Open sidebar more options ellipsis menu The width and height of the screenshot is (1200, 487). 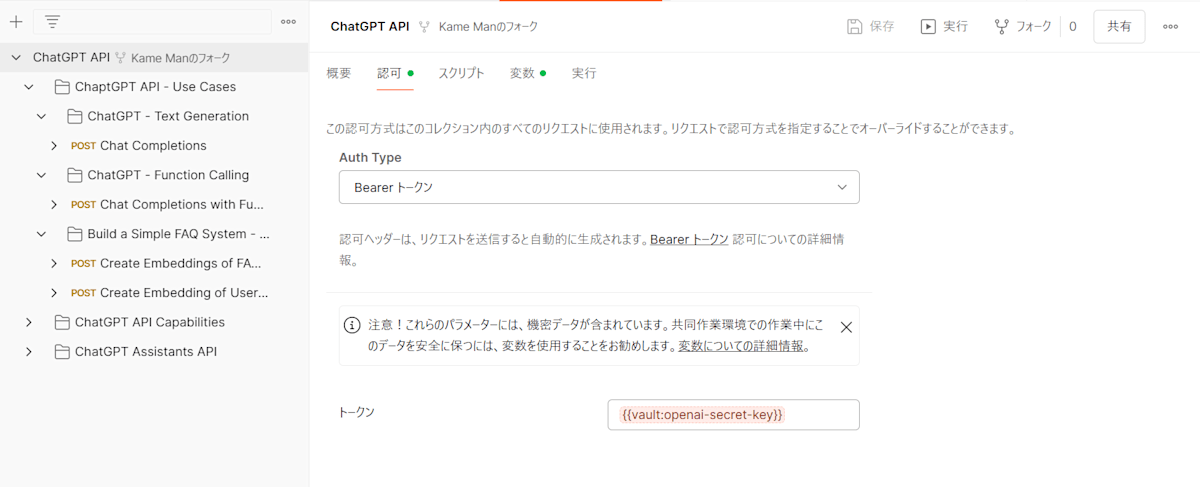click(288, 21)
